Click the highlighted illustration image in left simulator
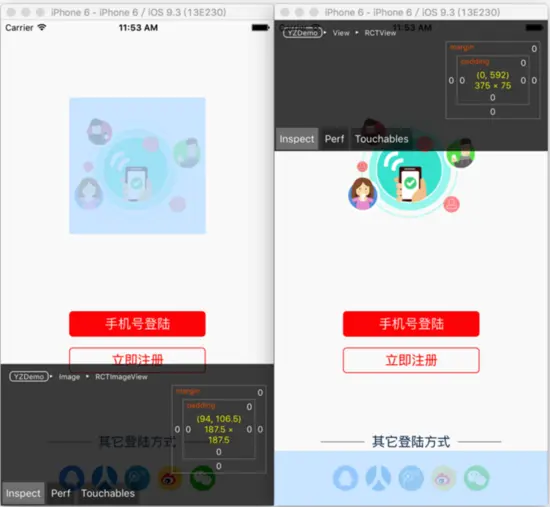The height and width of the screenshot is (507, 550). click(x=137, y=166)
